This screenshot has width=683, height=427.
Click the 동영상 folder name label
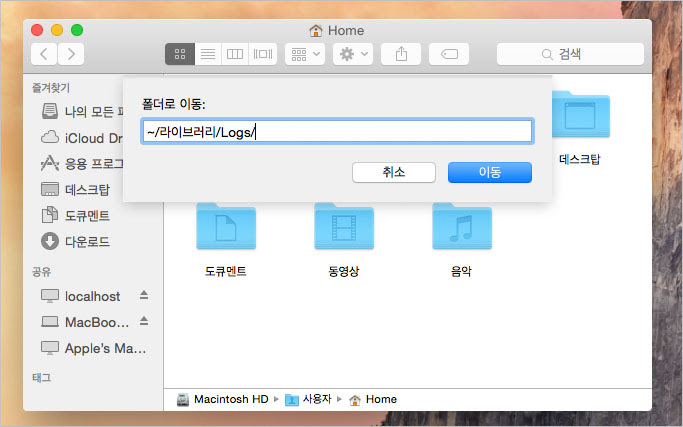(x=344, y=271)
